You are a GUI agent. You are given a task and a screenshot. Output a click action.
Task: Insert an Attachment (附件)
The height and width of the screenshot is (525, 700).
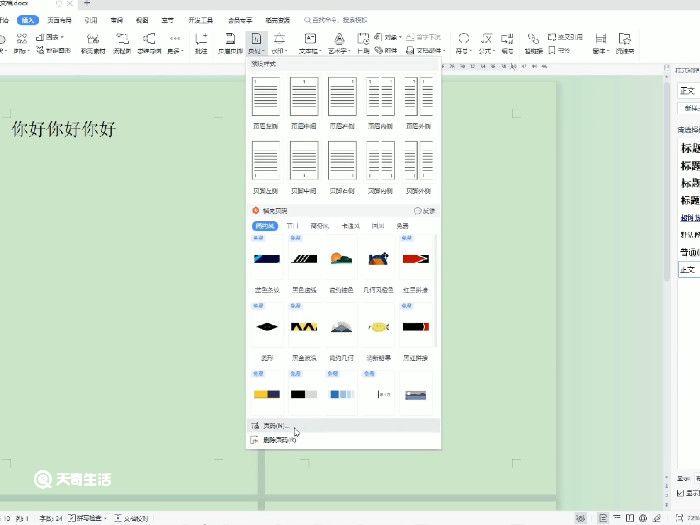(386, 50)
